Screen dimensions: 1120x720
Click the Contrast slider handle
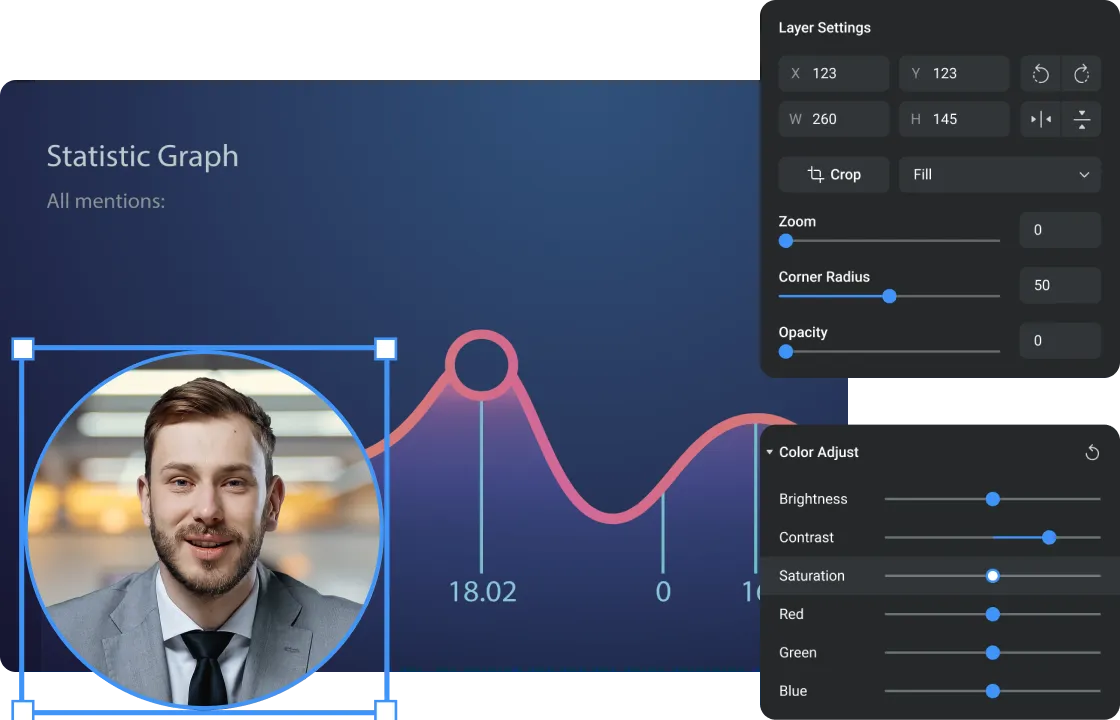[1049, 538]
